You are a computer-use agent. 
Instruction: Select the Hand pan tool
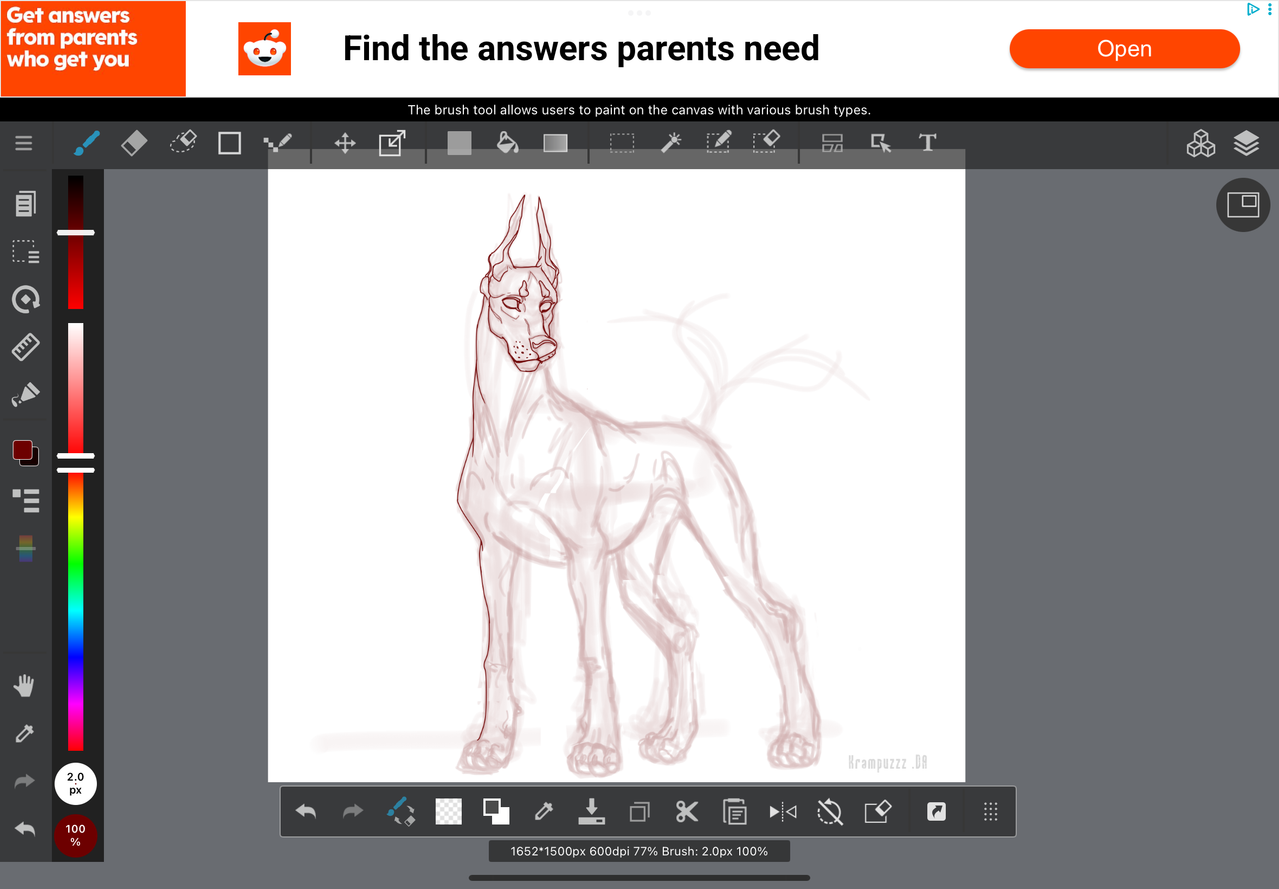tap(25, 686)
